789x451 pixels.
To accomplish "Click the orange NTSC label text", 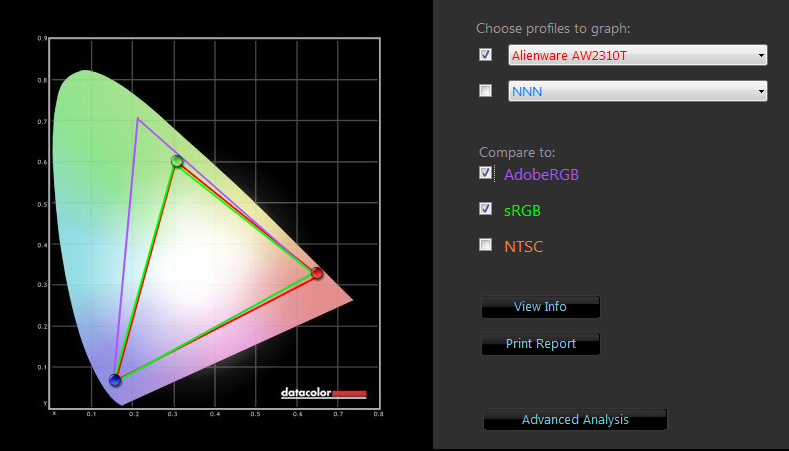I will click(x=524, y=246).
